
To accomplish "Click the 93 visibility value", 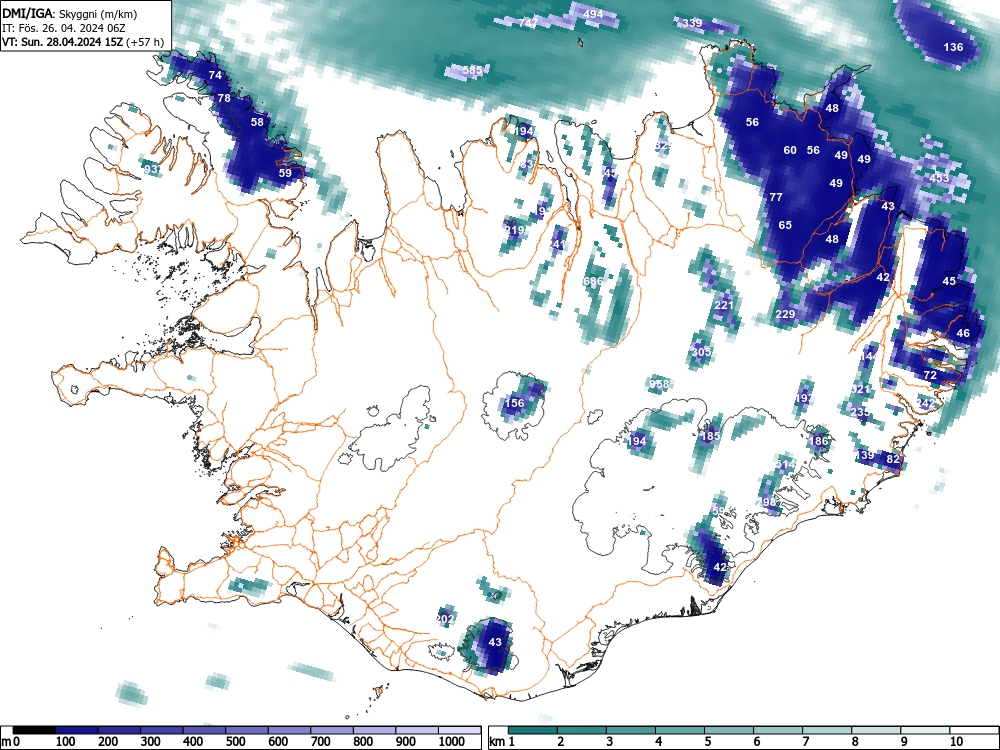I will point(151,169).
